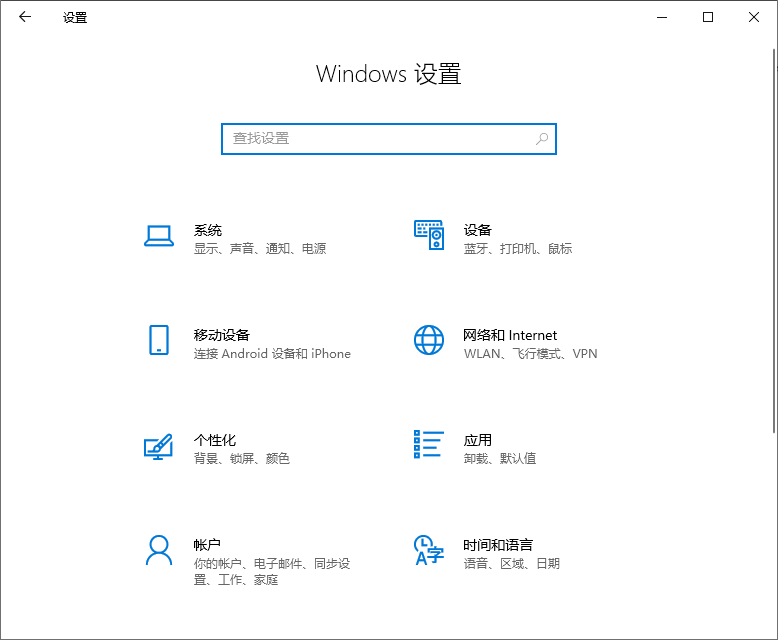This screenshot has height=640, width=778.
Task: Open the 帐户 person icon
Action: click(159, 550)
